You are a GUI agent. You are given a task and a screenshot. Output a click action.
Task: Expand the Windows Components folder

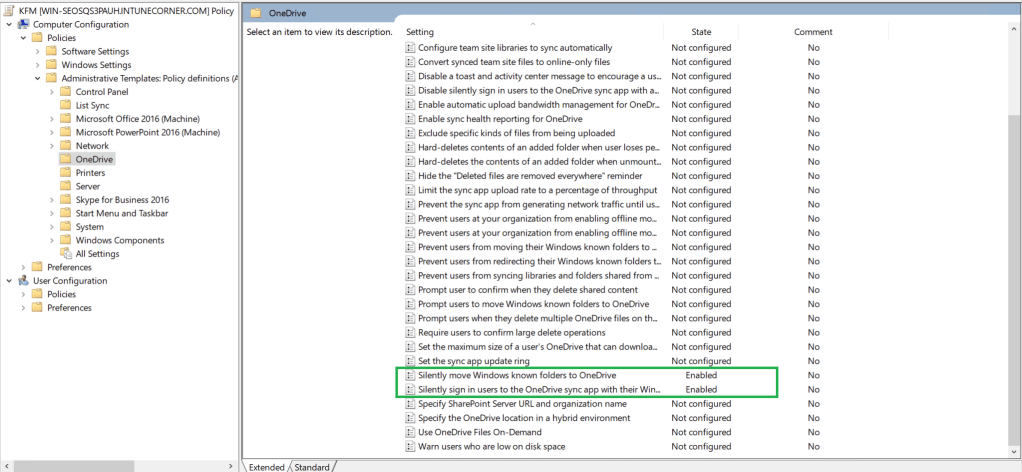[54, 240]
